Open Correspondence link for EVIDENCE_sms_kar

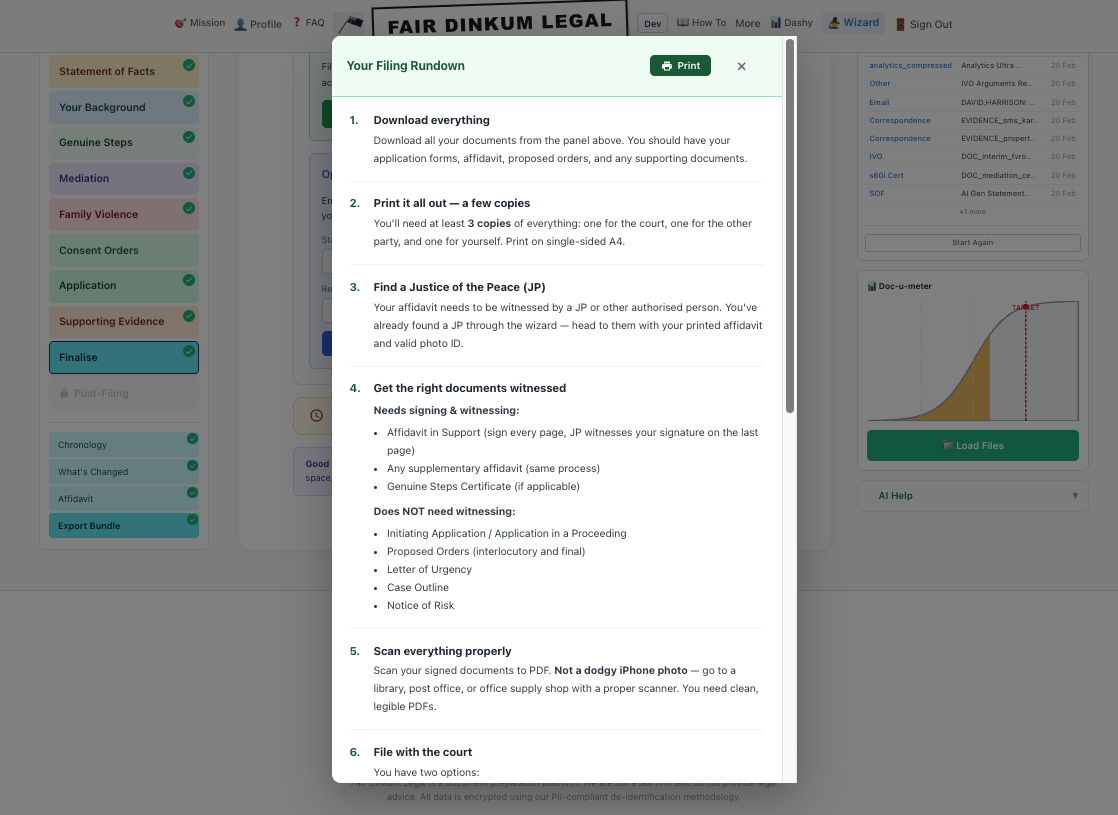pyautogui.click(x=900, y=121)
